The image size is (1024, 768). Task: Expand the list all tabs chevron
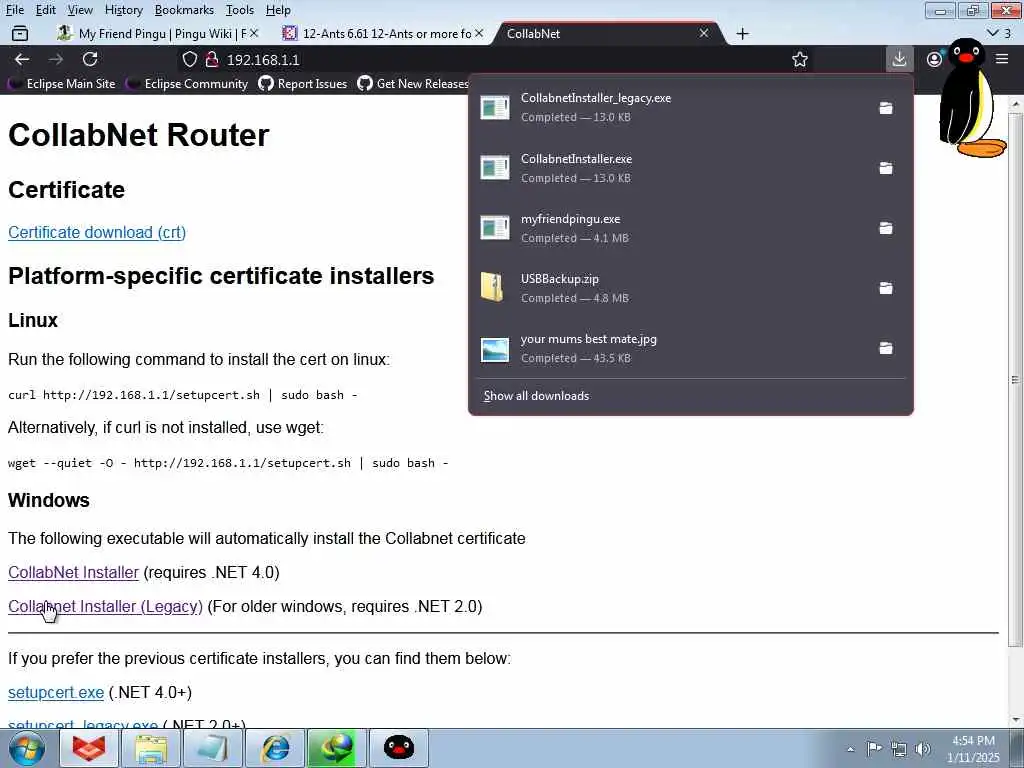993,33
